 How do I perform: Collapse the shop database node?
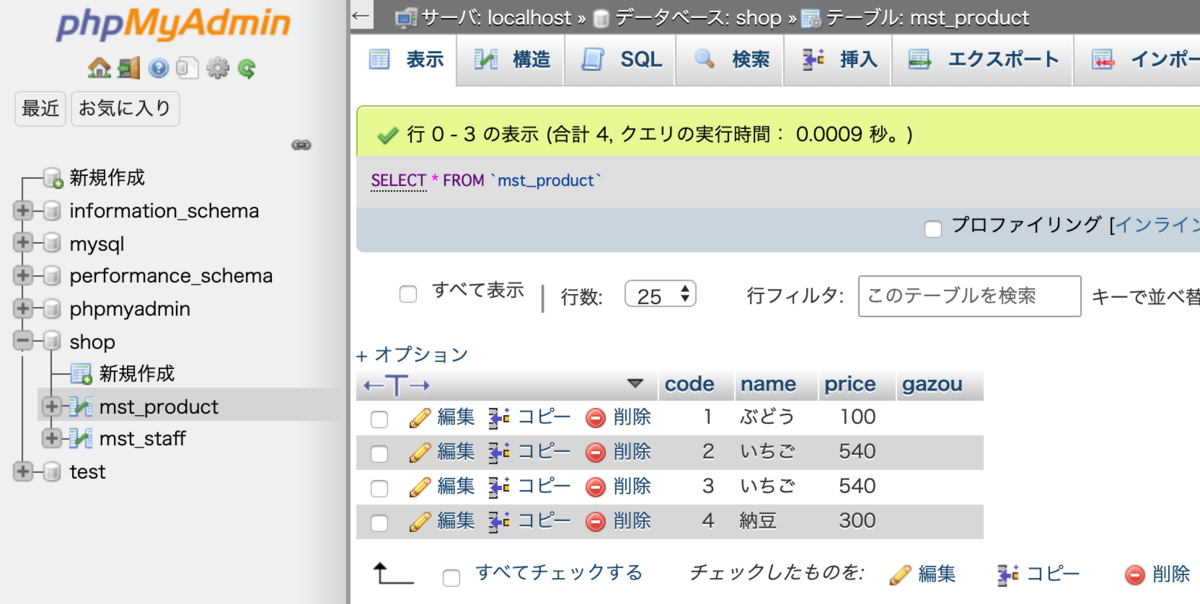coord(22,341)
